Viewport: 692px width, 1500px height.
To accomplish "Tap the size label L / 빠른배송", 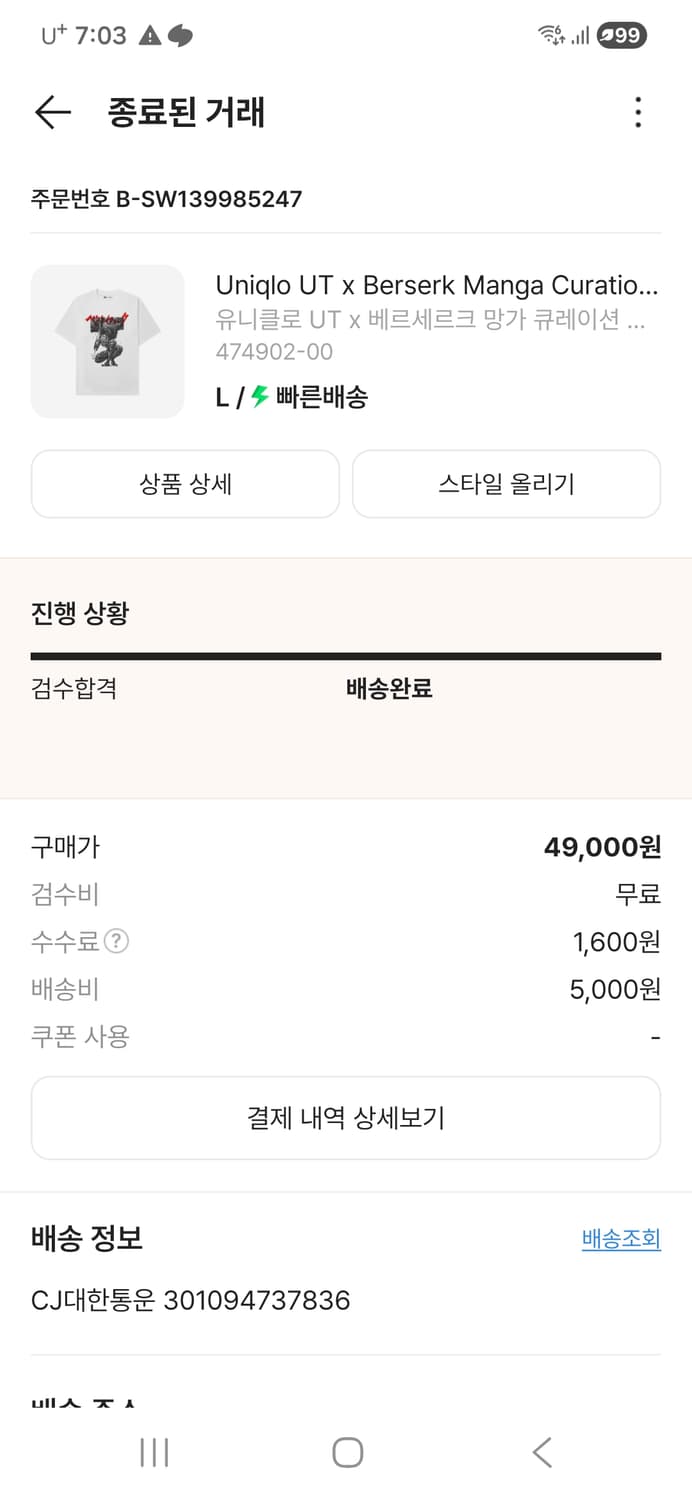I will (x=295, y=397).
